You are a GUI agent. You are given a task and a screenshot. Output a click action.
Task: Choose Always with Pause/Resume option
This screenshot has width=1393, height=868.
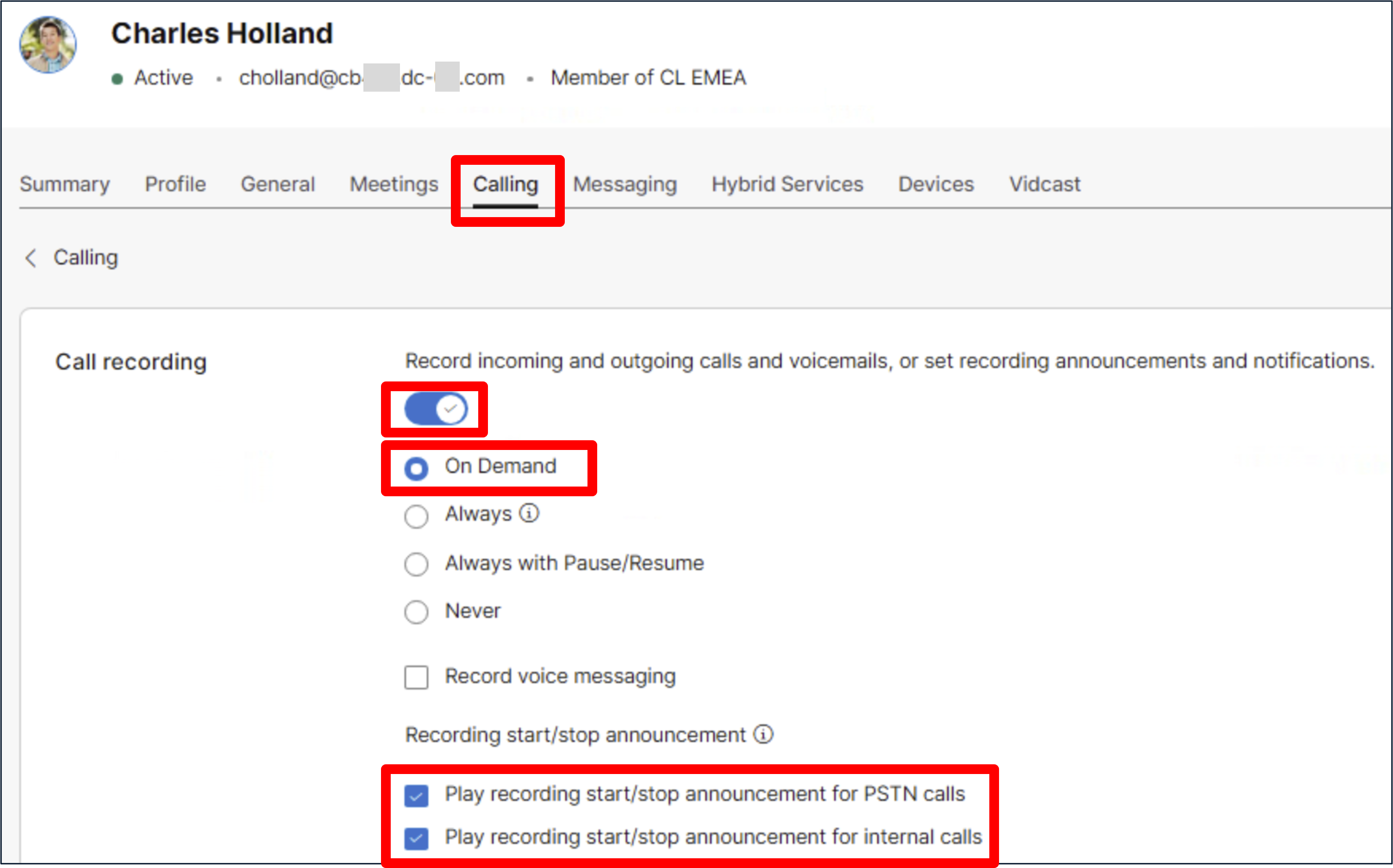[416, 564]
